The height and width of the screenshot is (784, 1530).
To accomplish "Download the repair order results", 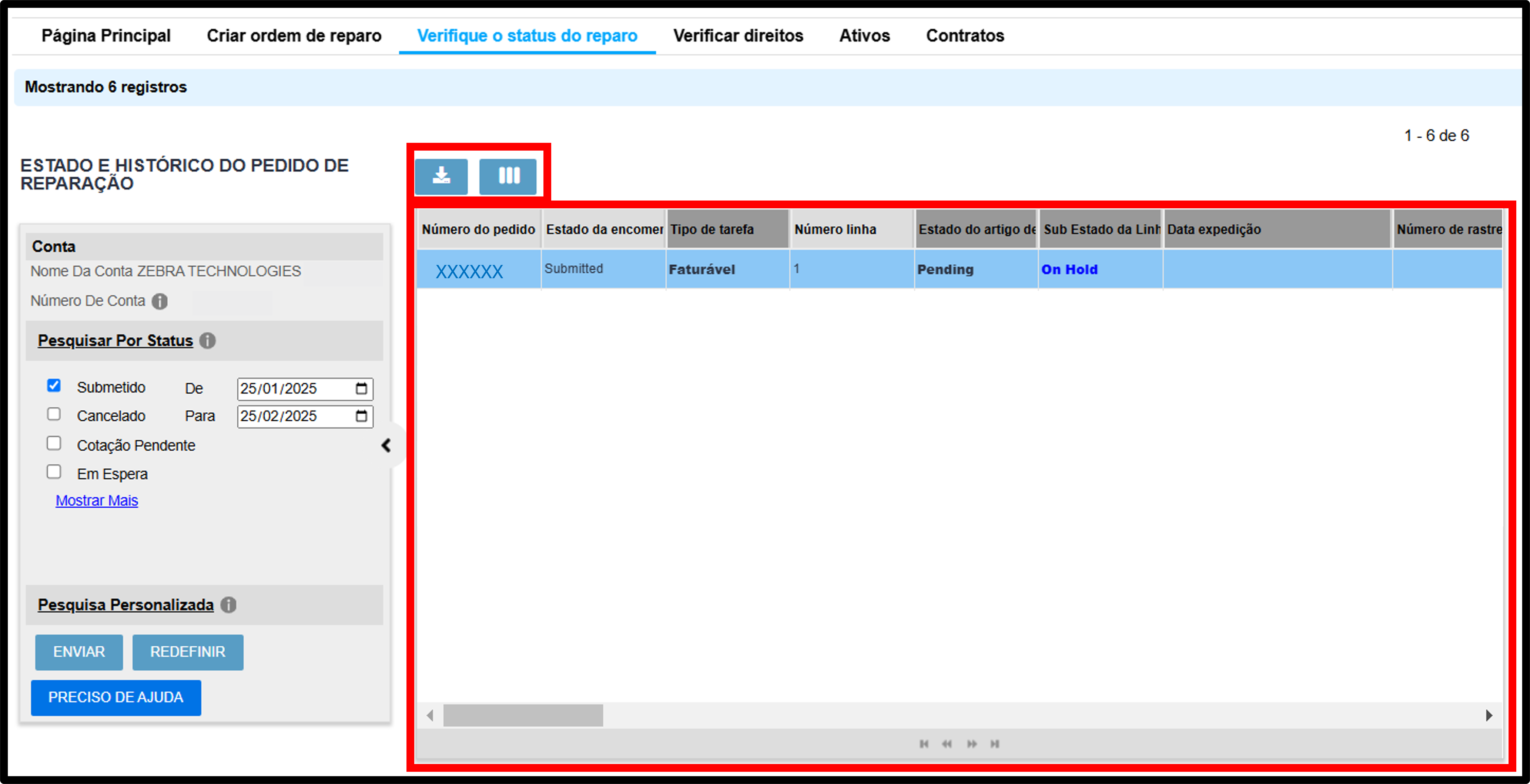I will click(441, 176).
